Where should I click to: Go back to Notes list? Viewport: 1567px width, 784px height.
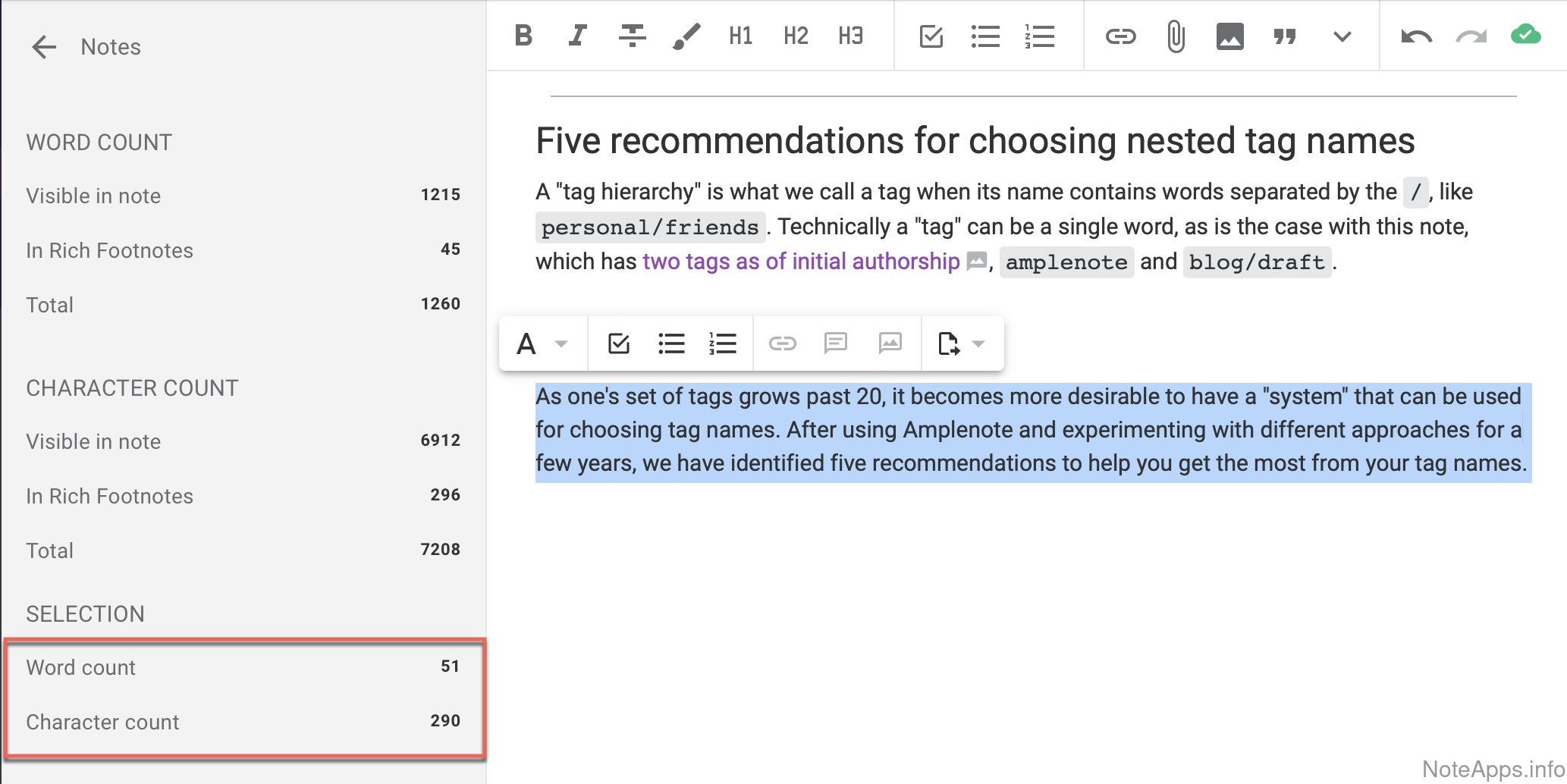[44, 47]
